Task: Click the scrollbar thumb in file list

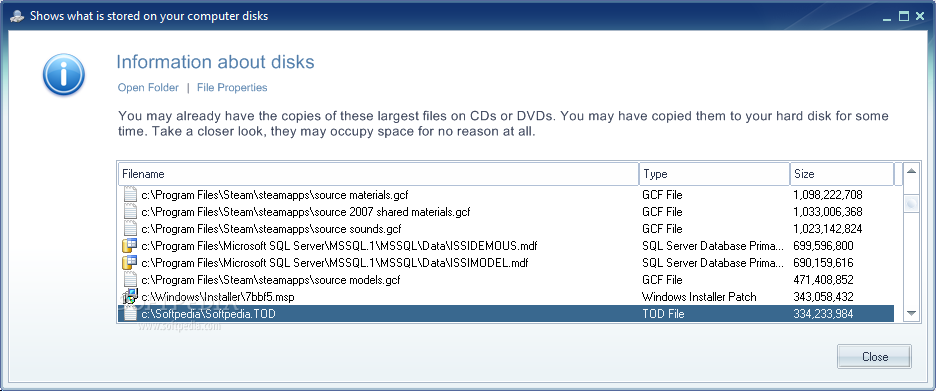Action: pyautogui.click(x=912, y=204)
